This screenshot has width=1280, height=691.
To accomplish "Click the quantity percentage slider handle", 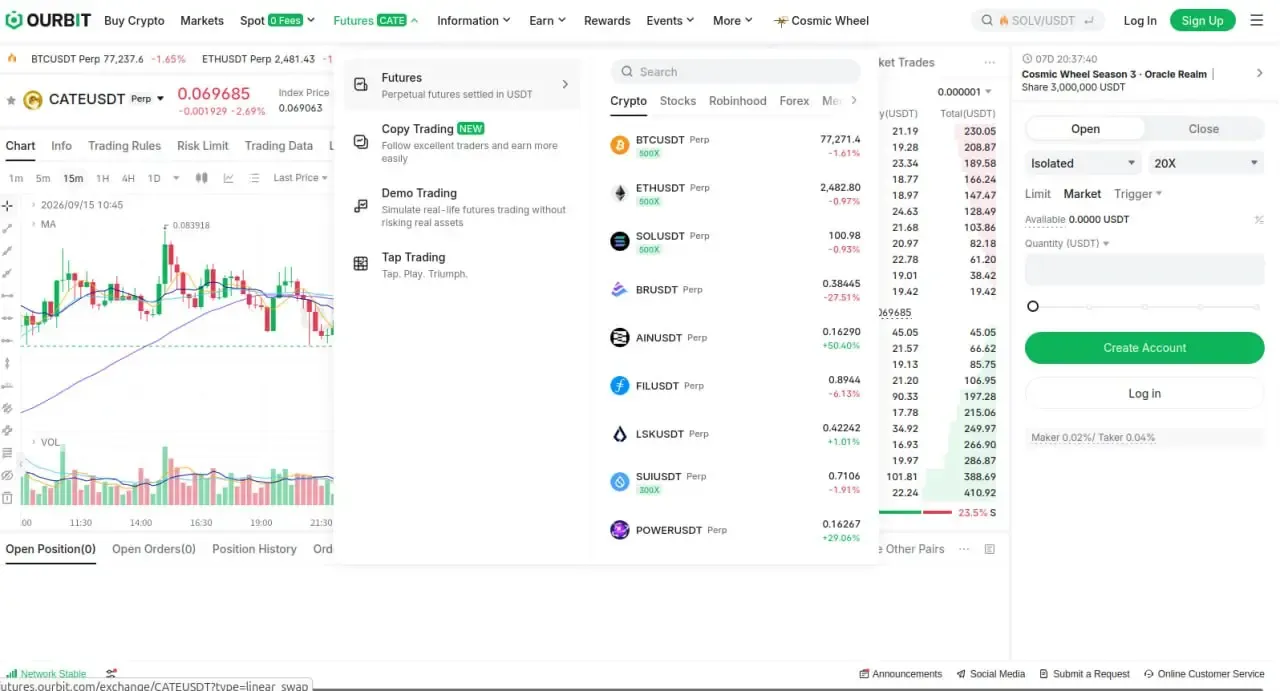I will click(1033, 307).
